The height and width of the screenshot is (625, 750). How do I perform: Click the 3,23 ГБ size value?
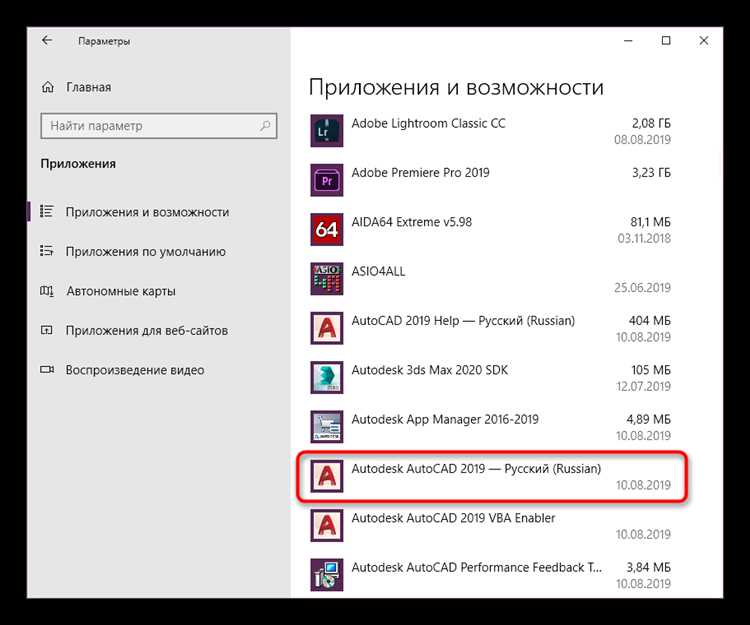[651, 173]
